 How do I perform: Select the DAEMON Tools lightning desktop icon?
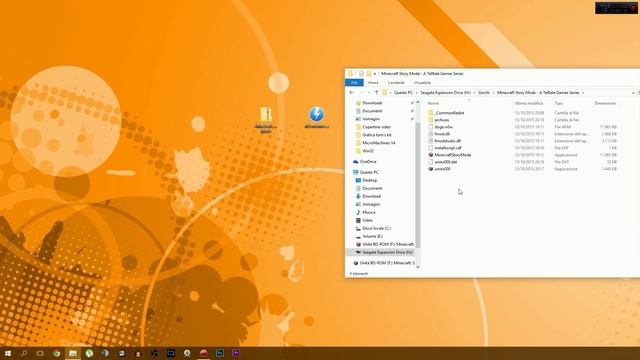(316, 118)
